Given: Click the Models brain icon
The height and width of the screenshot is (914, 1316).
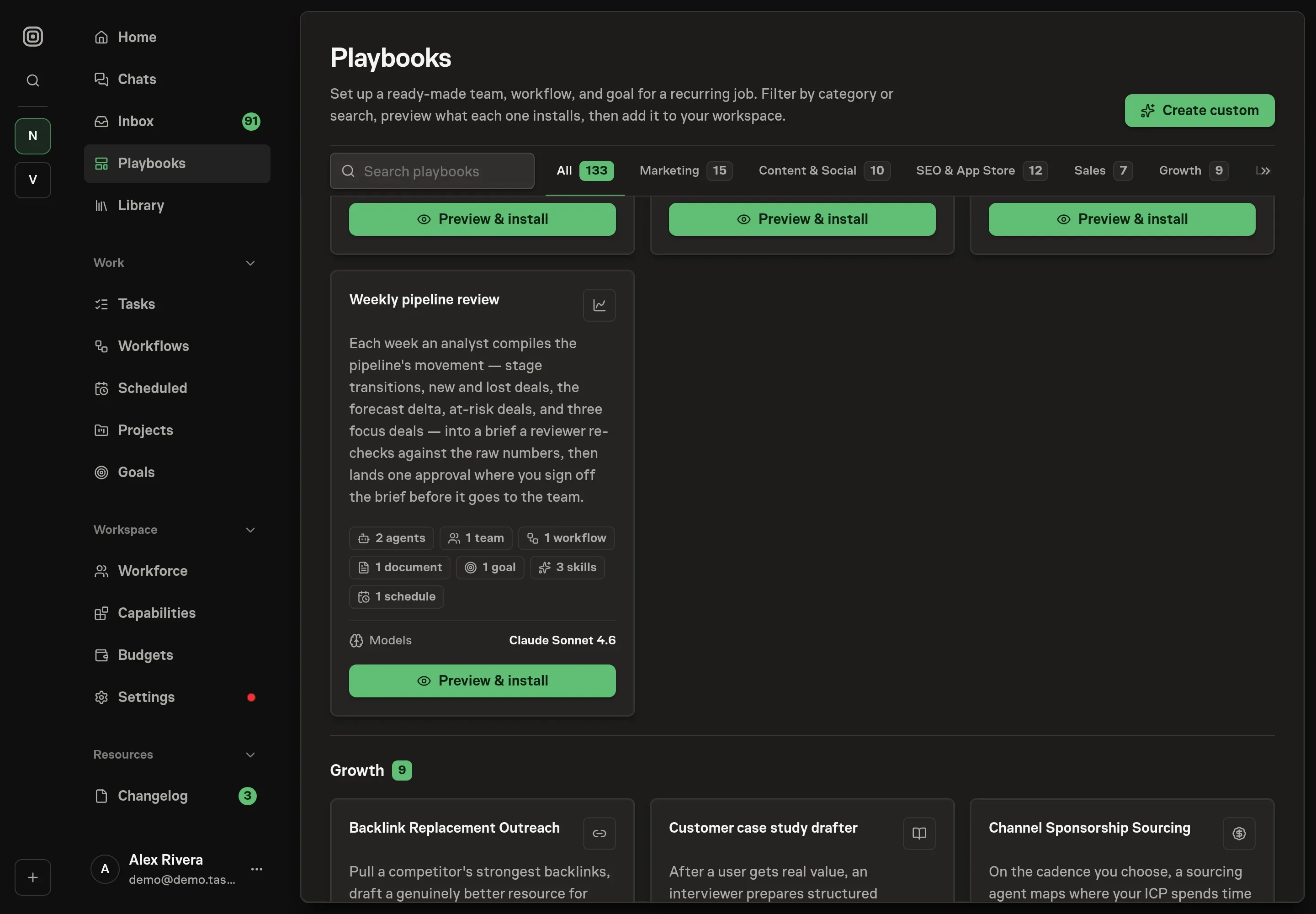Looking at the screenshot, I should 356,641.
